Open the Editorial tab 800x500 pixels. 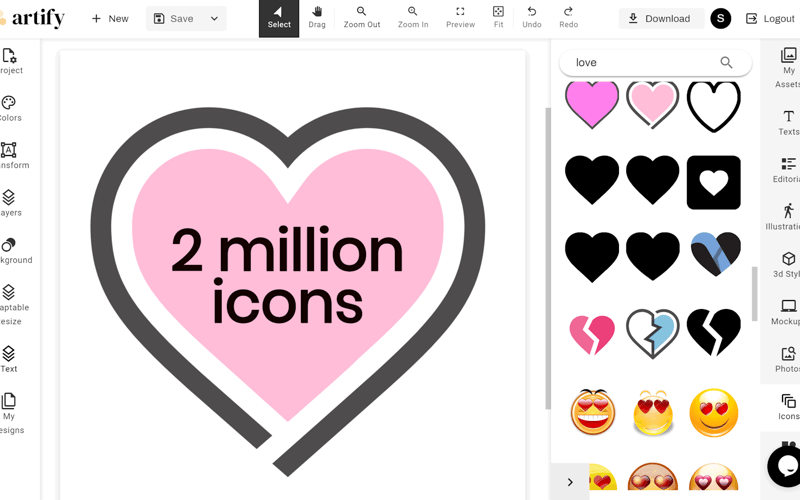click(x=787, y=170)
